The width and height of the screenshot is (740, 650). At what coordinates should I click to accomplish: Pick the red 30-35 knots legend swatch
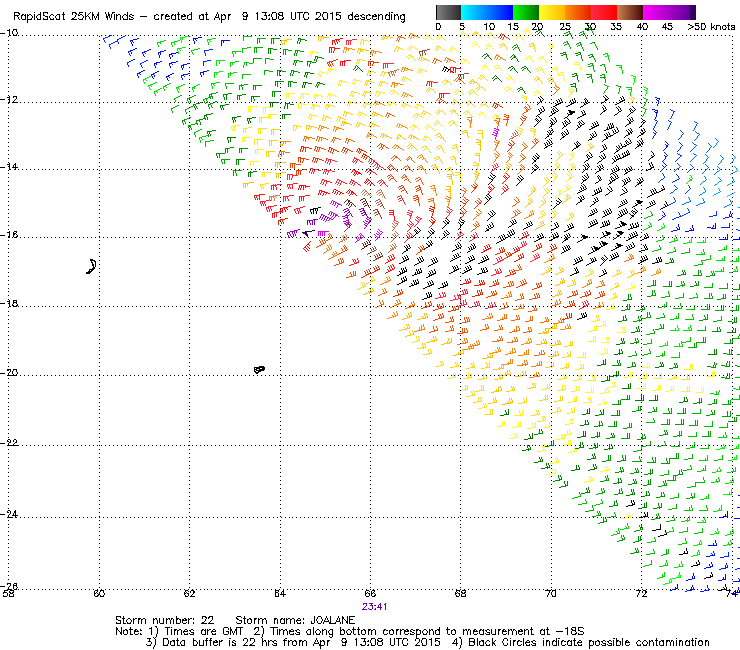[604, 12]
